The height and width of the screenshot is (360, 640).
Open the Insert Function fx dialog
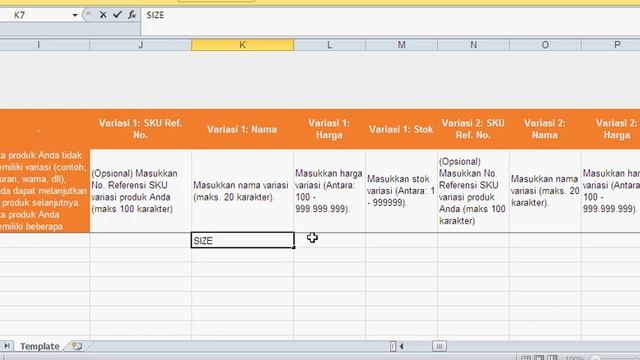[131, 15]
